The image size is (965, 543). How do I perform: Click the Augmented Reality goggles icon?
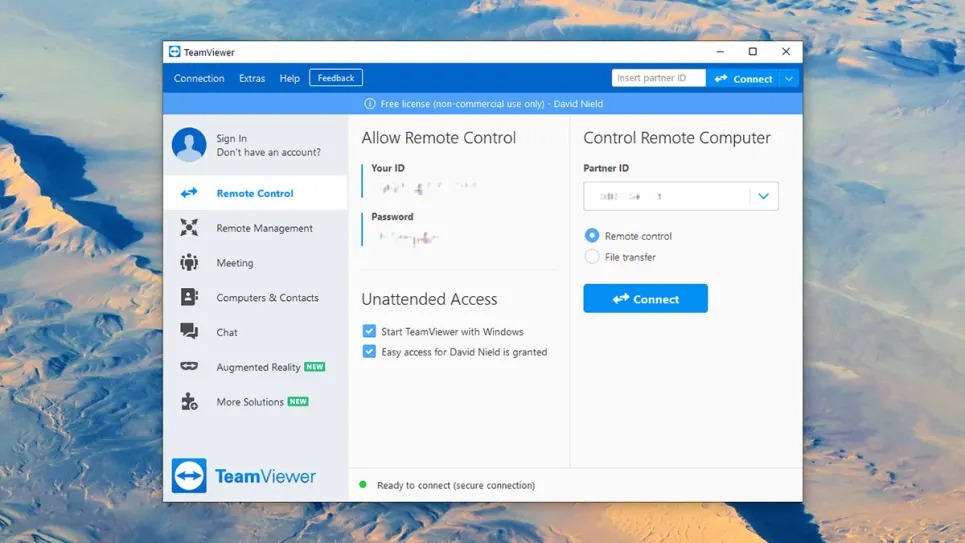tap(189, 366)
